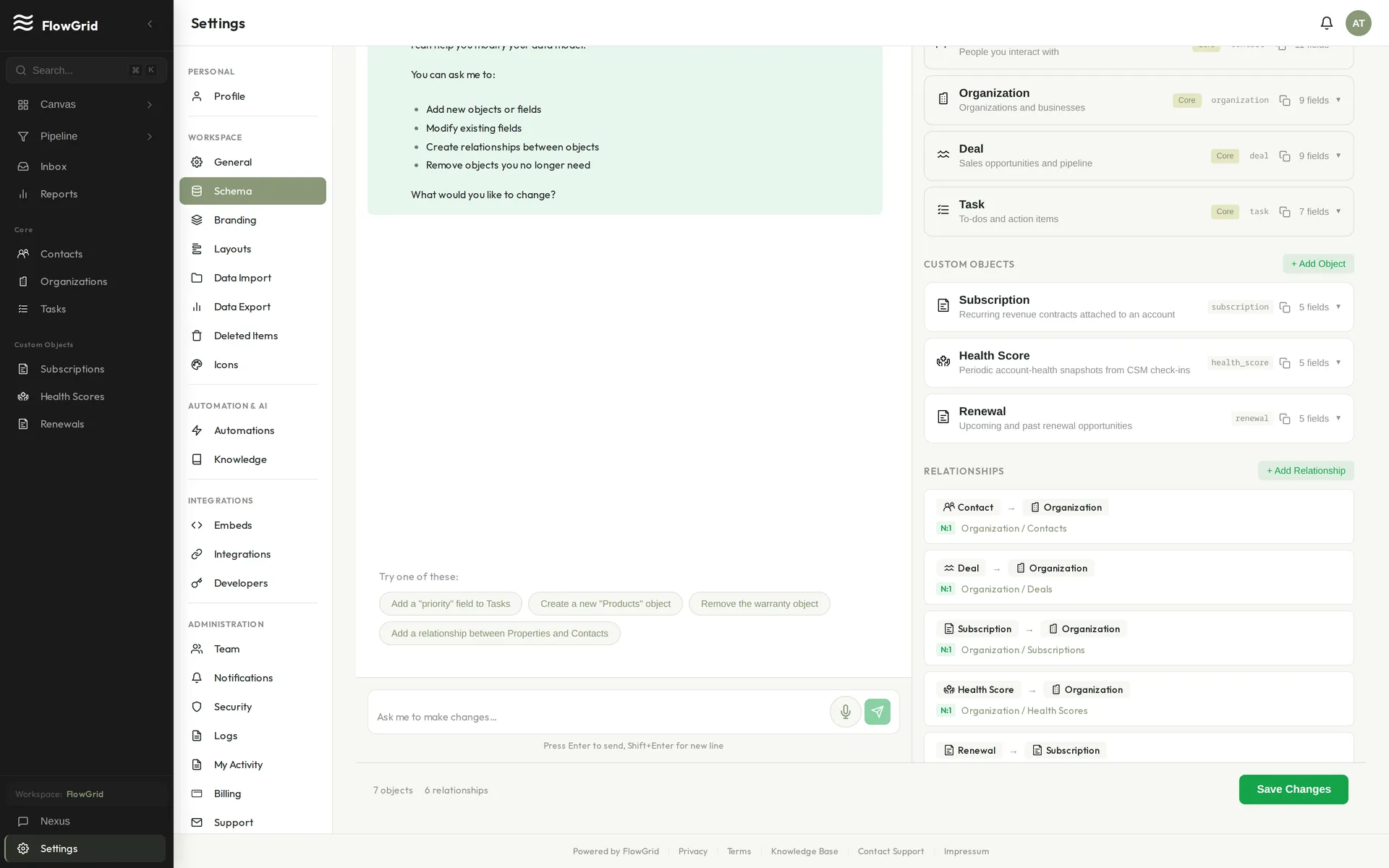Collapse the FlowGrid sidebar chevron

(x=150, y=24)
